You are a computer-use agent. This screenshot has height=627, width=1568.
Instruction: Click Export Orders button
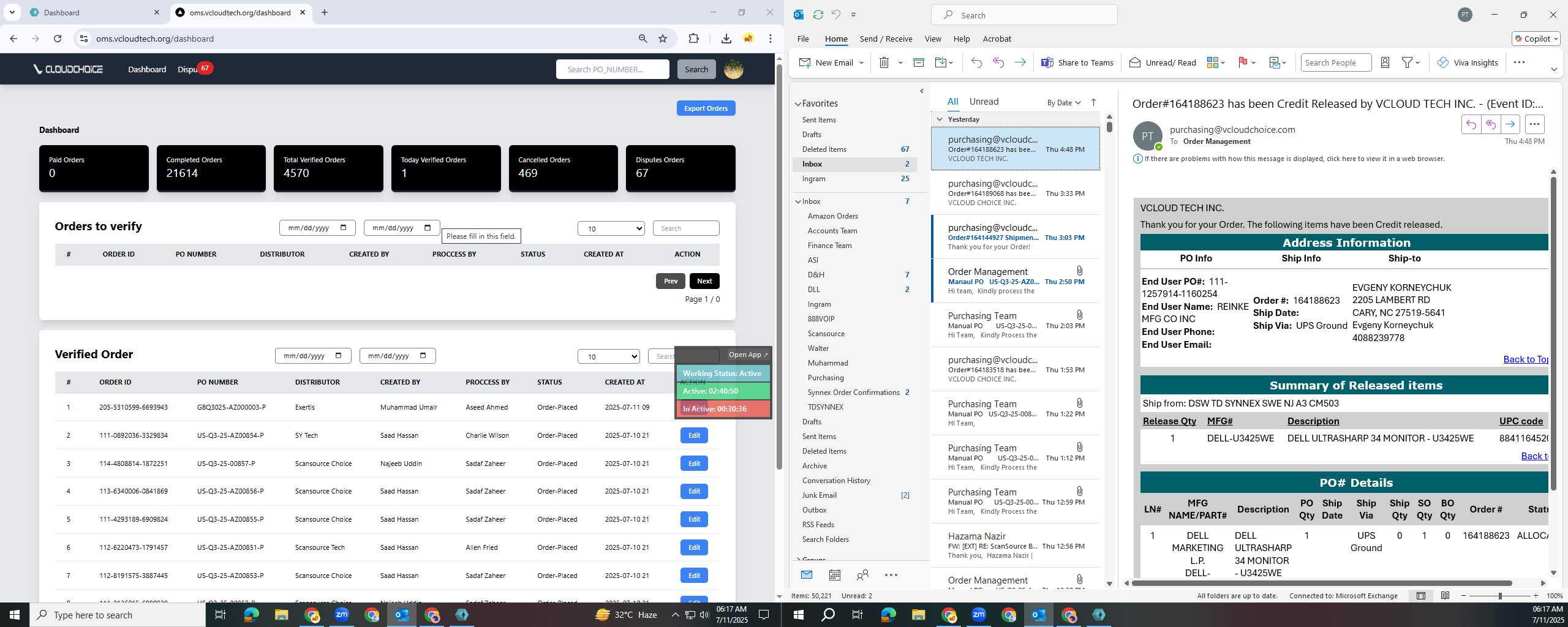tap(706, 108)
